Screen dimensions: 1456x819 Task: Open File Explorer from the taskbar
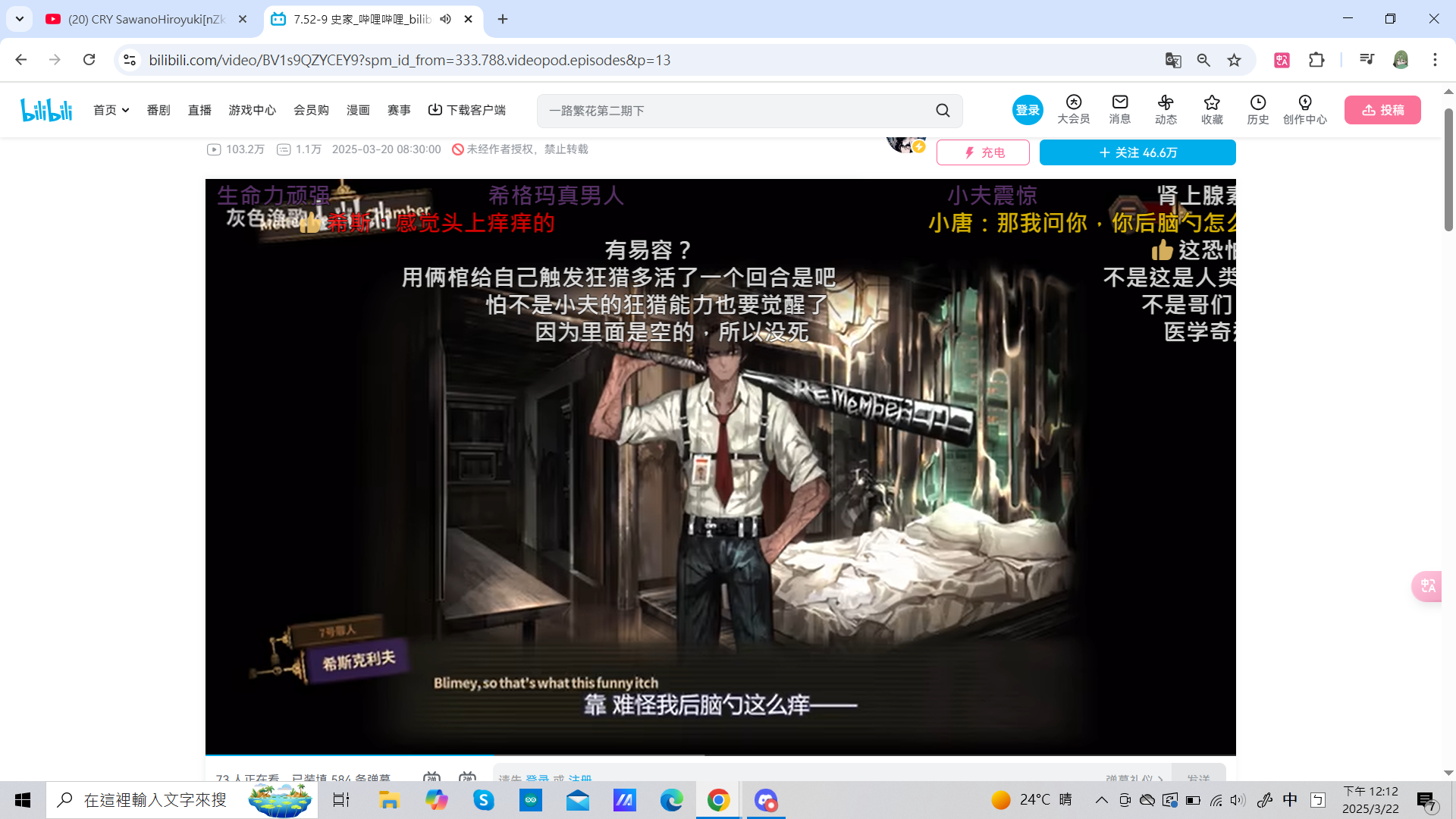coord(389,800)
